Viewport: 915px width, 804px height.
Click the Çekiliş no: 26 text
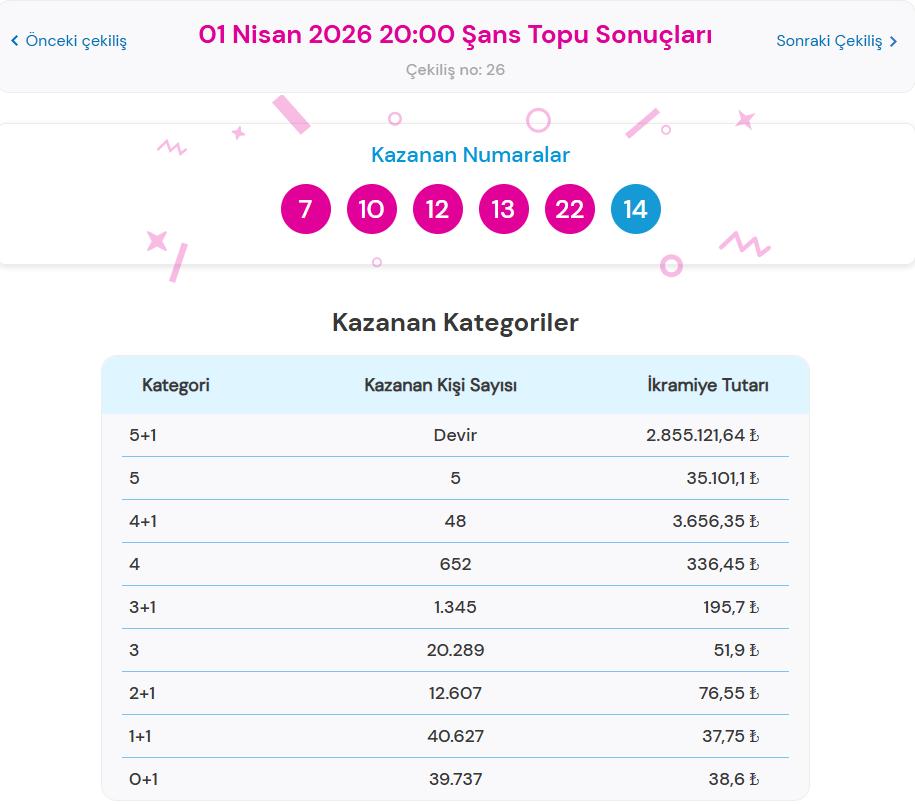[x=457, y=70]
